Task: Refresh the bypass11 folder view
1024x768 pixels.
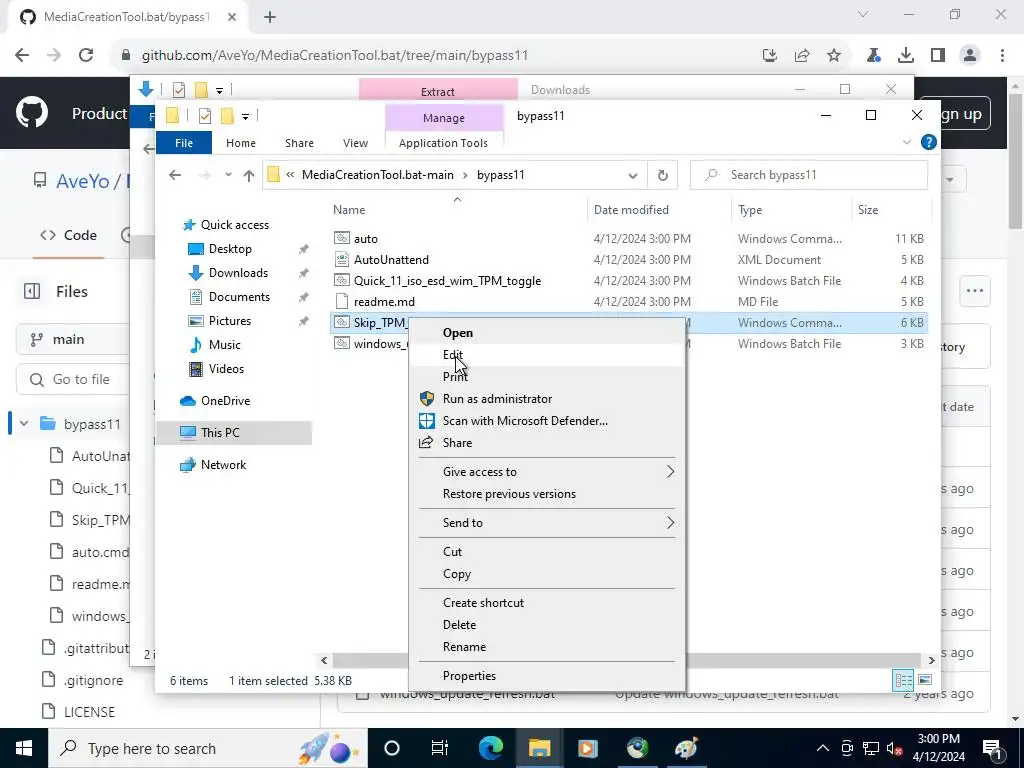Action: [662, 175]
